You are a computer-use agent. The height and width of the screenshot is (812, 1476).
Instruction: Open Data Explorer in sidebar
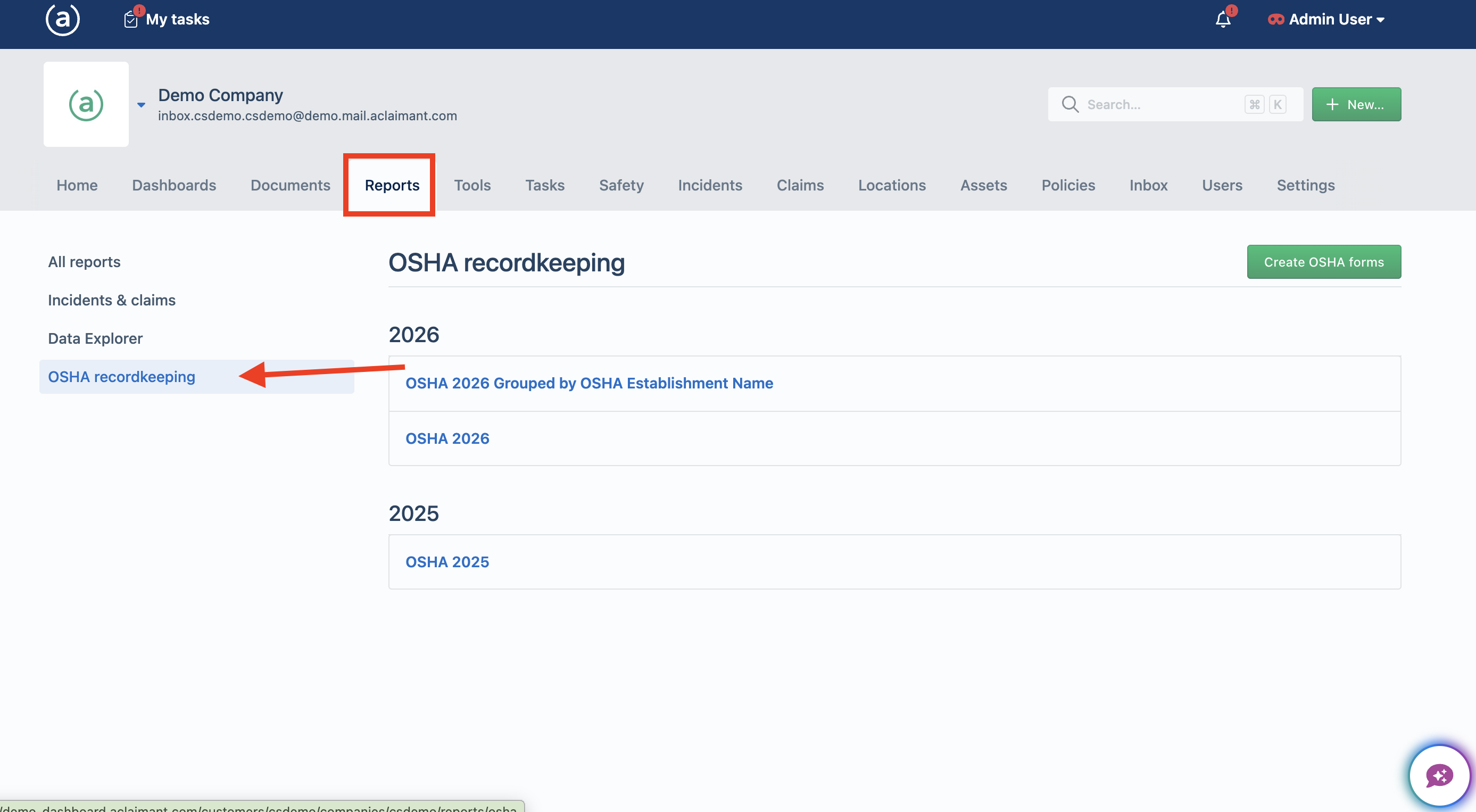tap(95, 338)
